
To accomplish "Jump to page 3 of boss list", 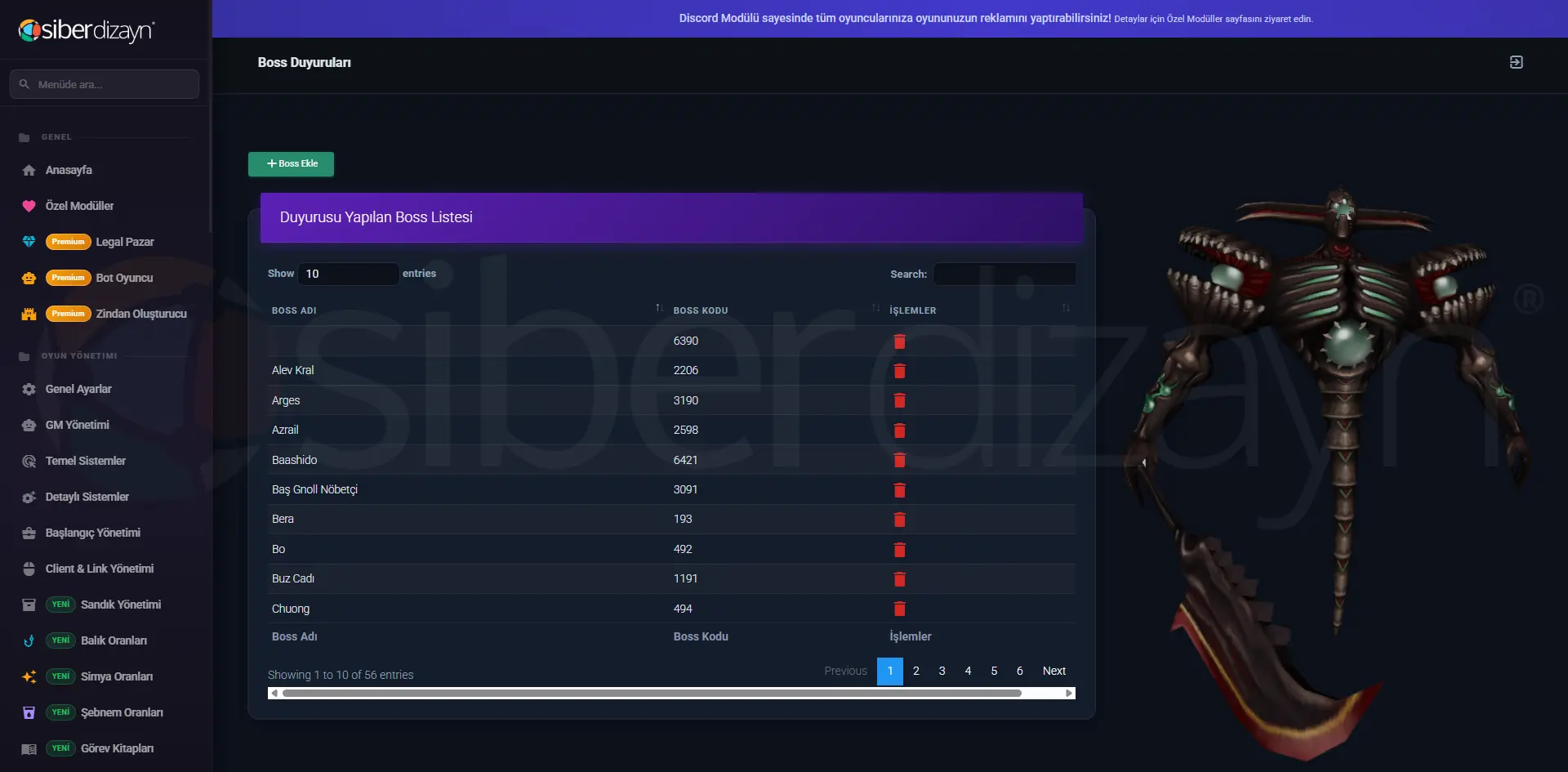I will pos(942,671).
